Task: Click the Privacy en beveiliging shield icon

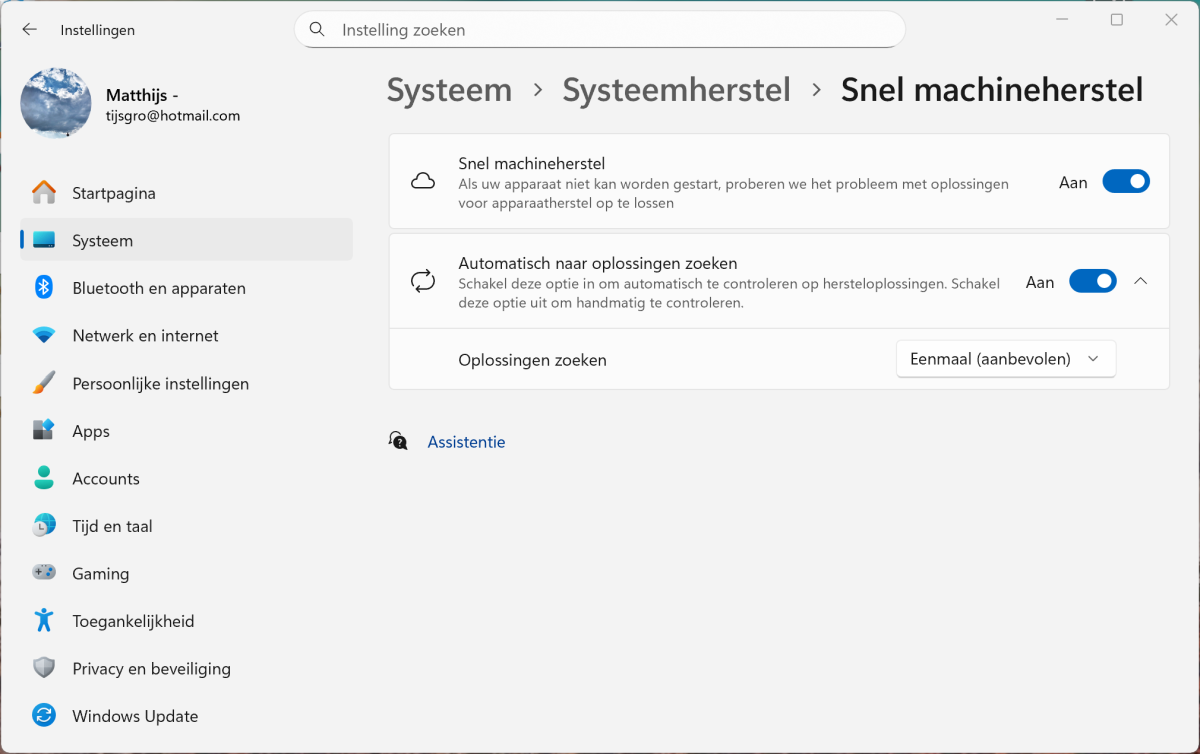Action: 44,669
